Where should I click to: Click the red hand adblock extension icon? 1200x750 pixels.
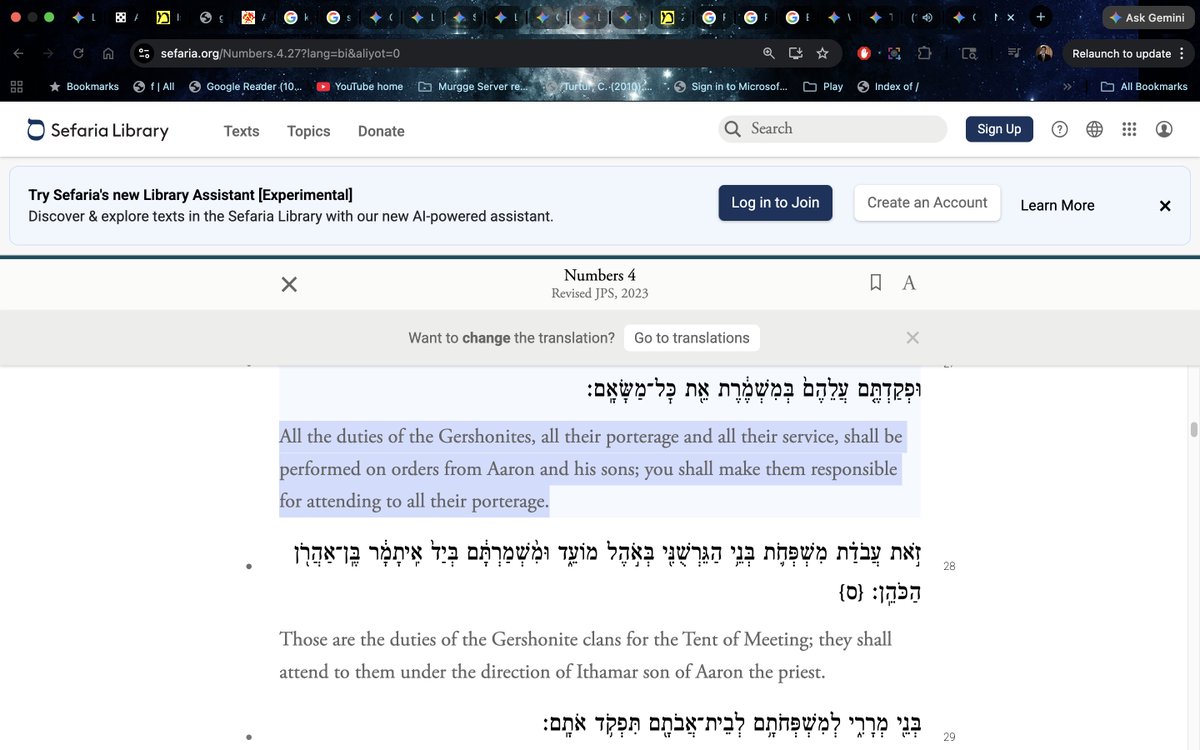tap(865, 53)
